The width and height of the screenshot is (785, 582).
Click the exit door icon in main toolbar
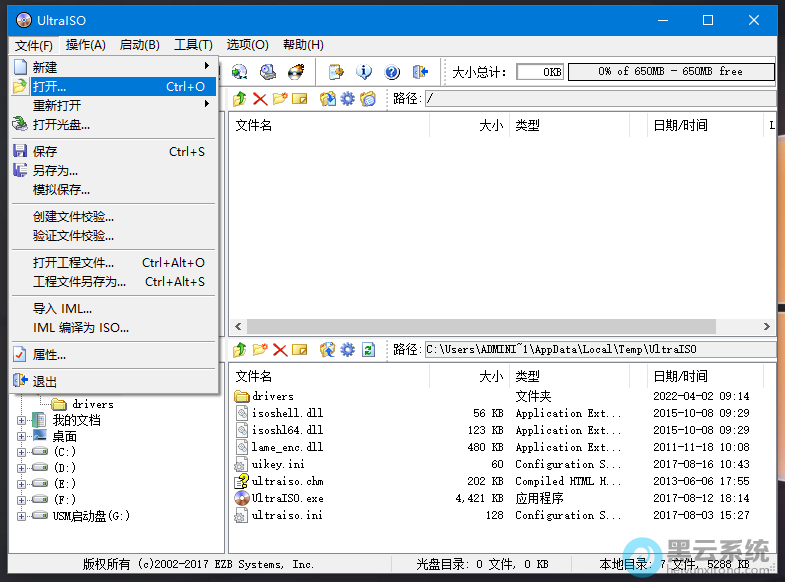420,72
